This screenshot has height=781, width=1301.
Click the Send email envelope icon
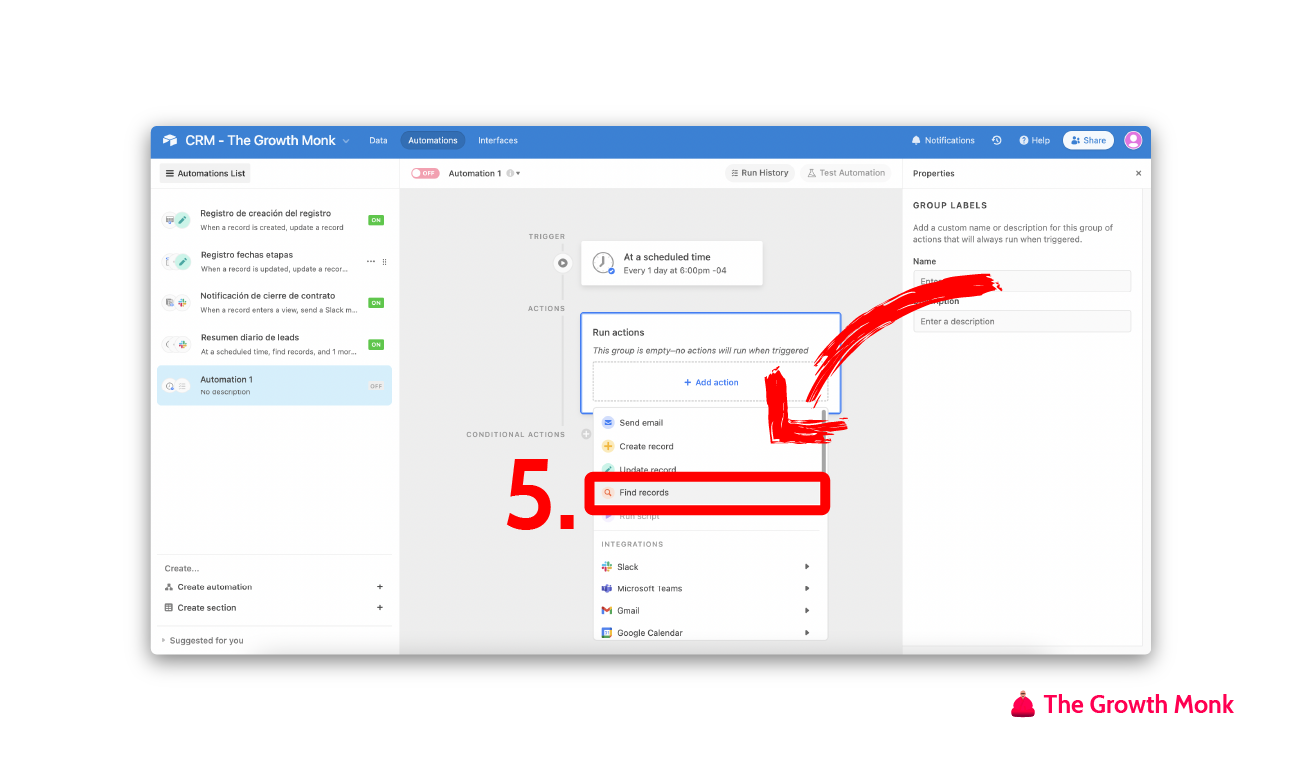point(608,423)
